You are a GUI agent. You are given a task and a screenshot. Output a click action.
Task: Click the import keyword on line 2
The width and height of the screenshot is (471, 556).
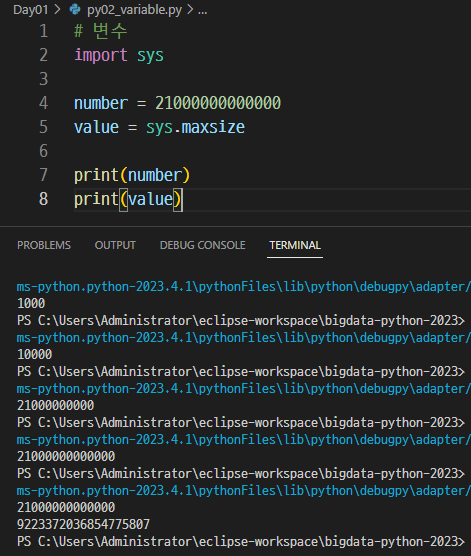coord(101,55)
